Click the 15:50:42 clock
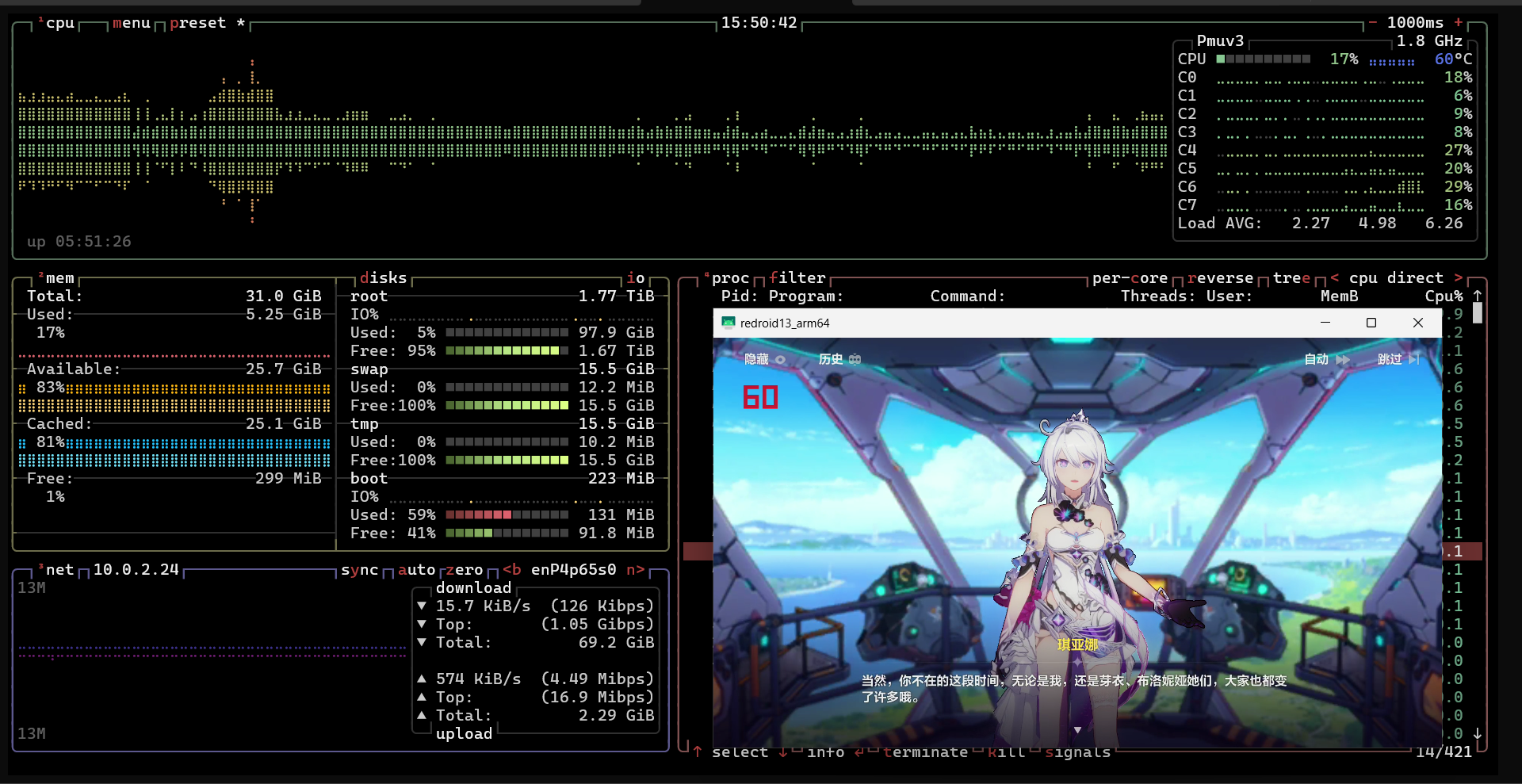Viewport: 1522px width, 784px height. pos(759,22)
